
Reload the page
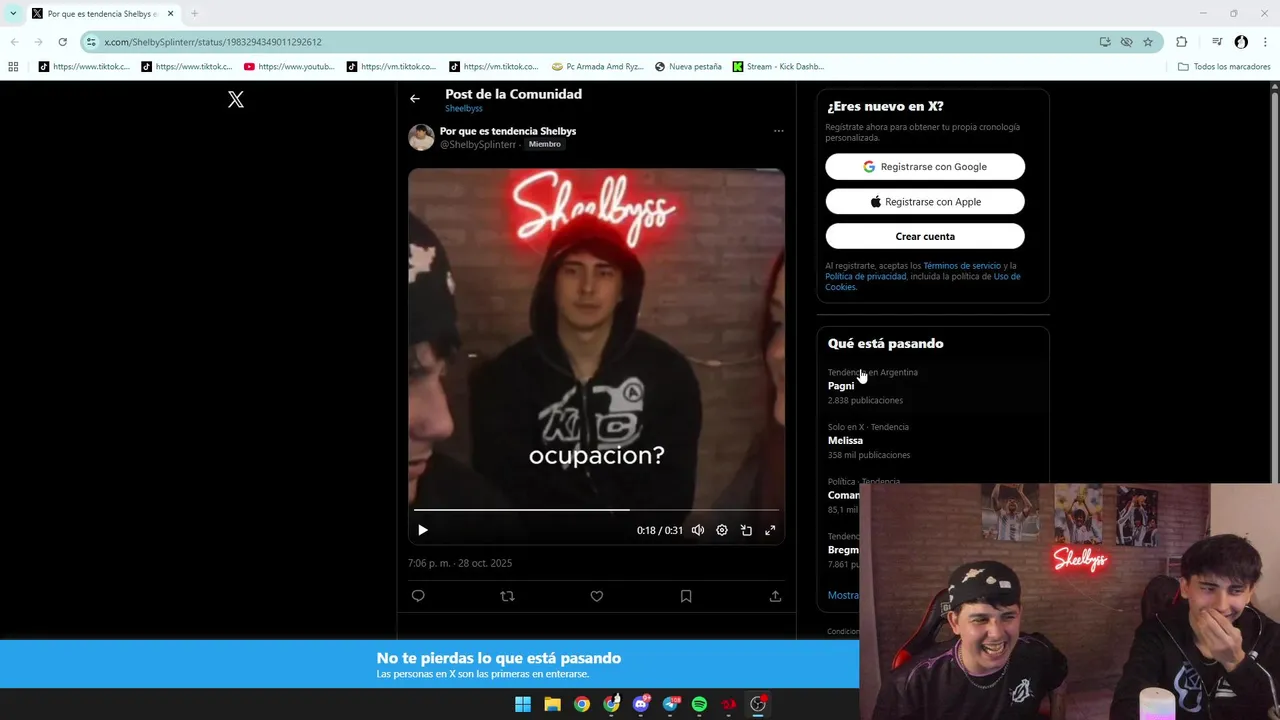(62, 42)
